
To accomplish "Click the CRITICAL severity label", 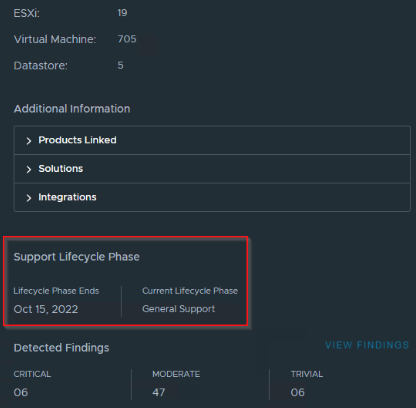I will point(32,374).
